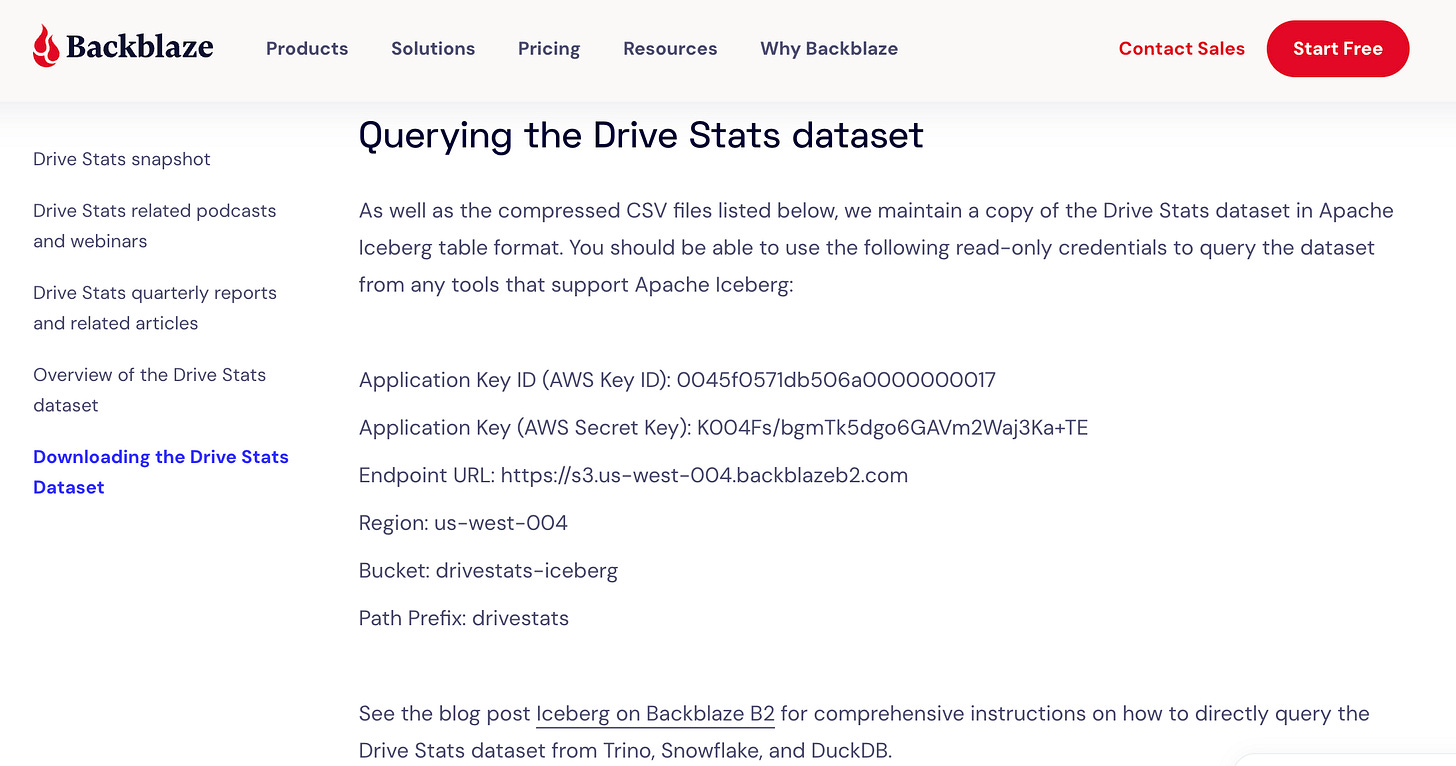
Task: Click the Application Key ID value text
Action: (x=836, y=380)
